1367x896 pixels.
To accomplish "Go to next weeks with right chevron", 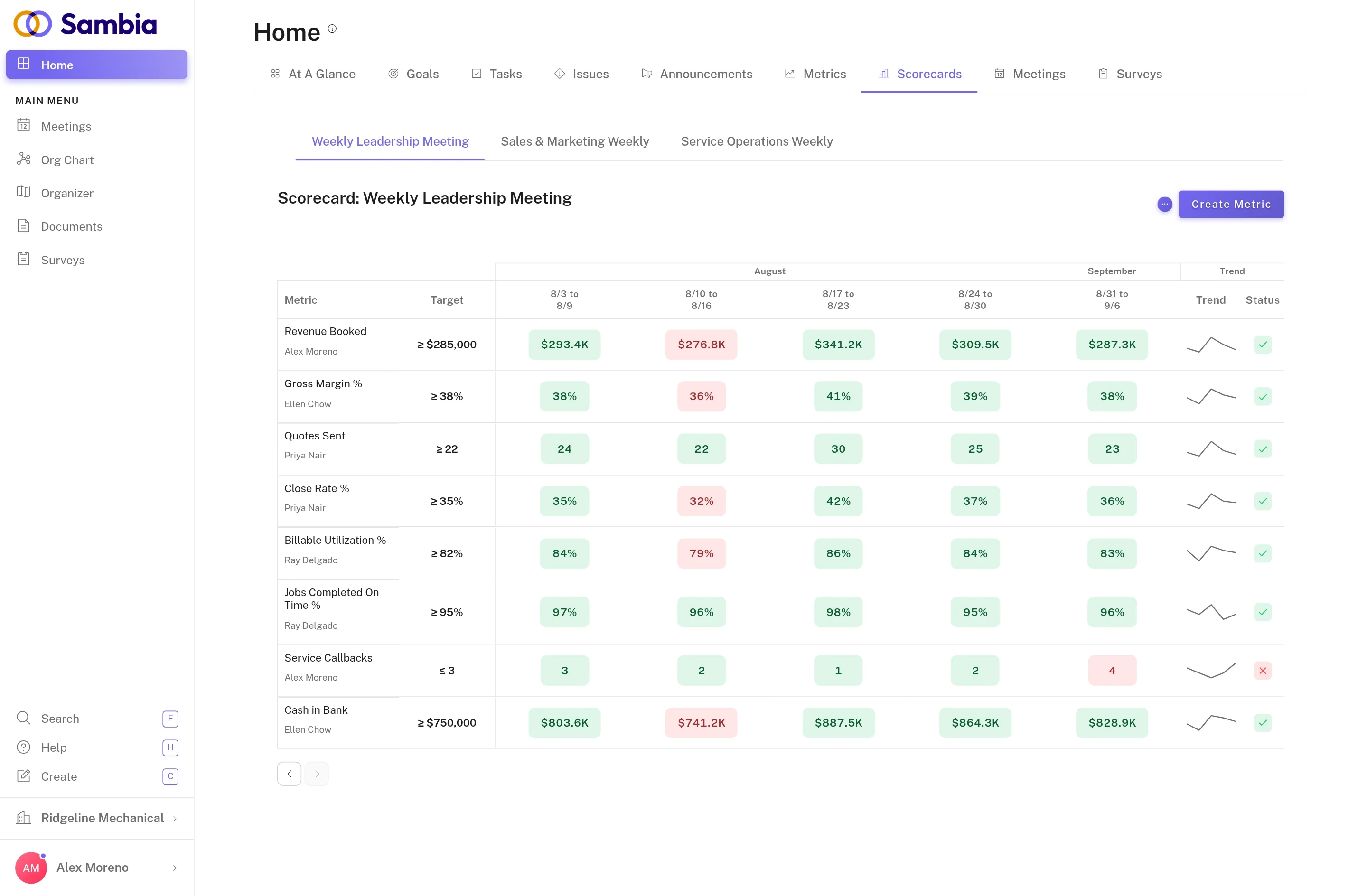I will 317,774.
